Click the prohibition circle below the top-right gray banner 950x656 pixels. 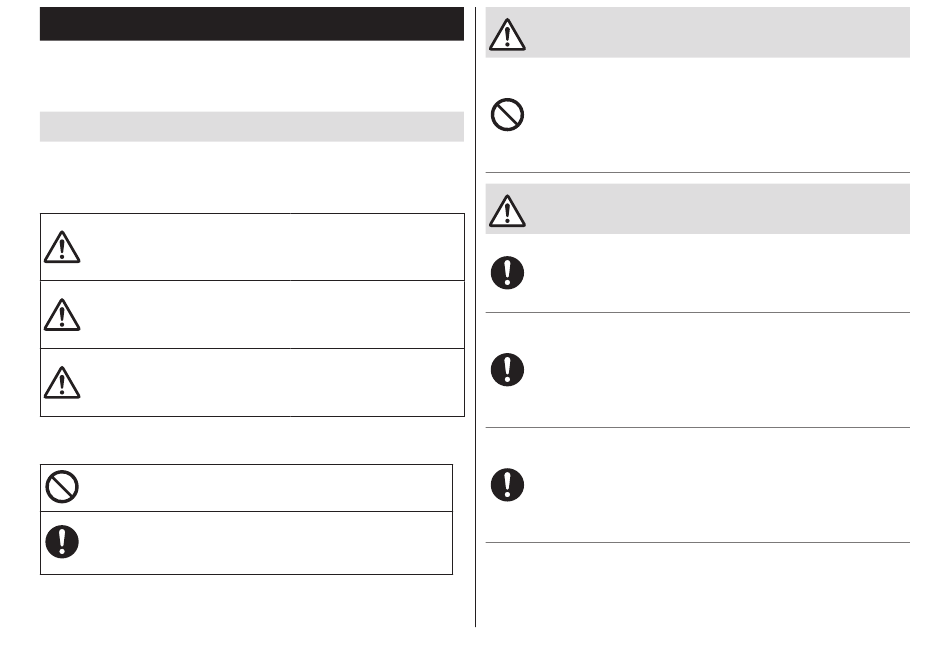[507, 114]
